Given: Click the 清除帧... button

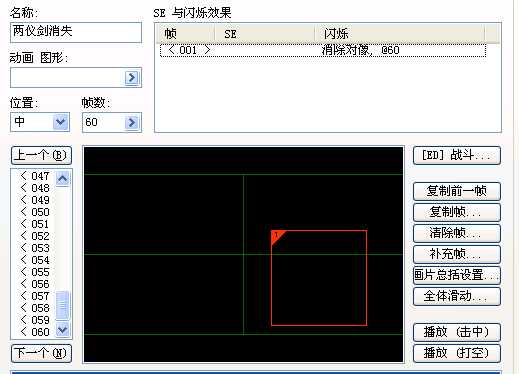Looking at the screenshot, I should (457, 233).
